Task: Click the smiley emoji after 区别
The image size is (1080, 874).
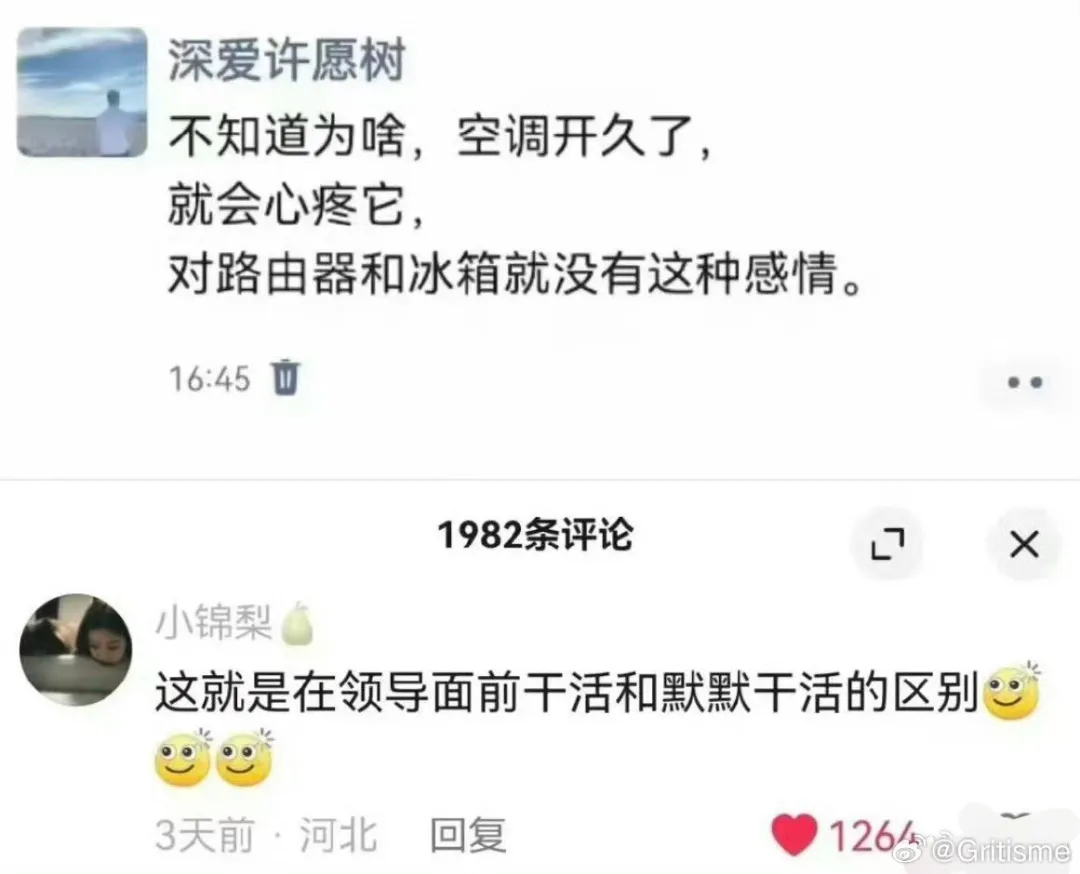Action: click(1013, 691)
